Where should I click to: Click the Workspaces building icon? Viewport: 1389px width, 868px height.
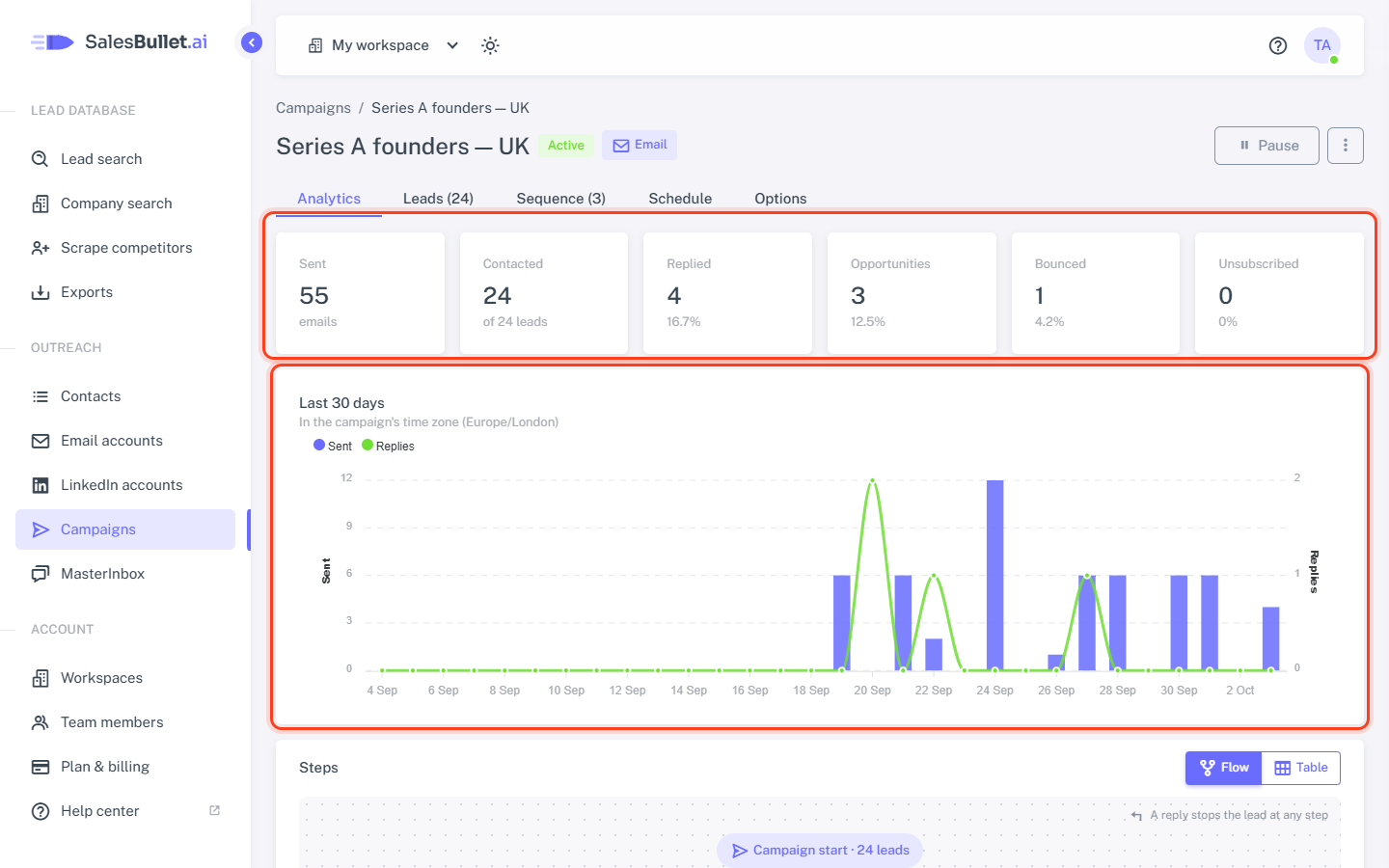click(x=41, y=678)
